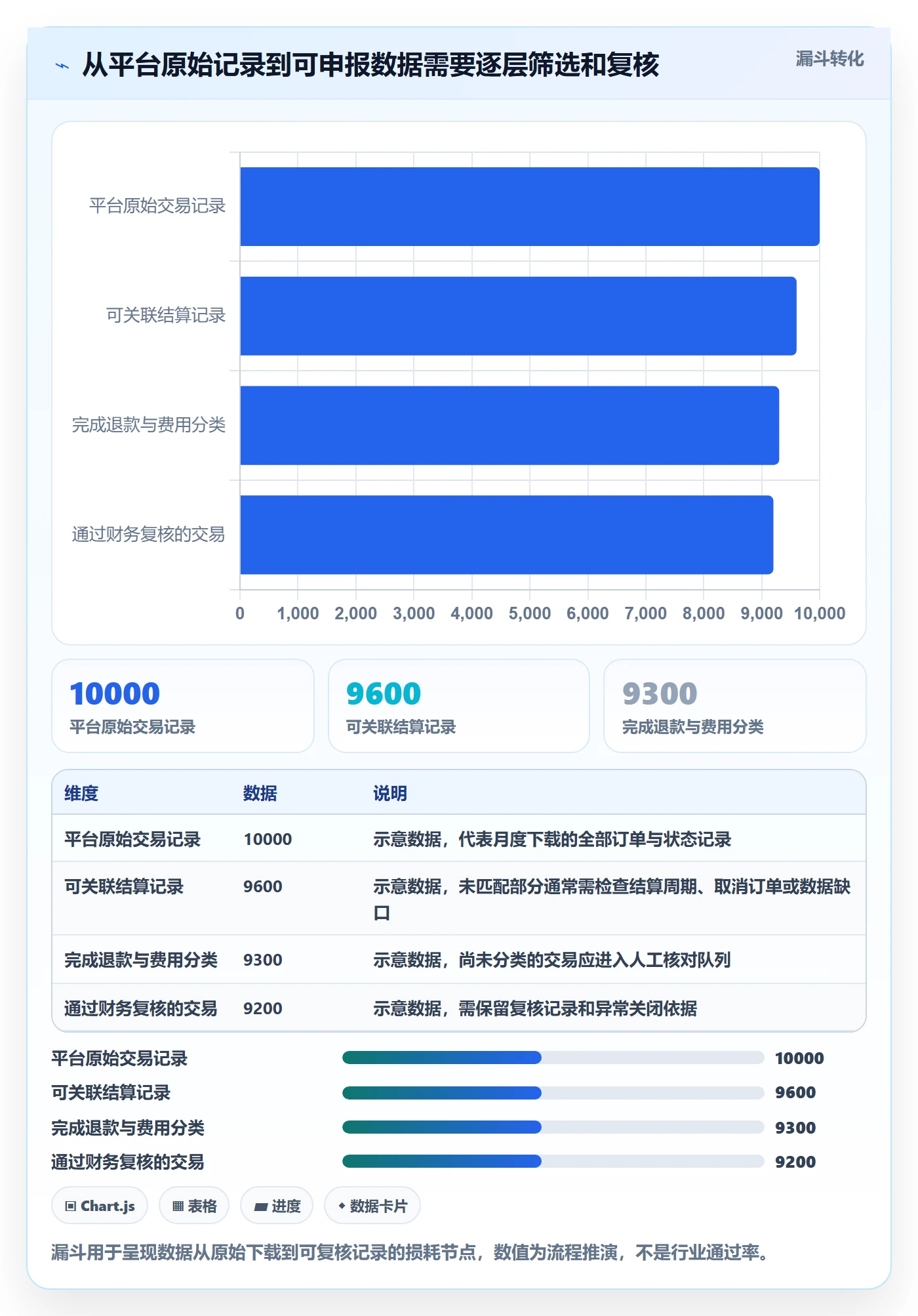
Task: Click y-axis label 平台原始交易记录
Action: pos(157,206)
